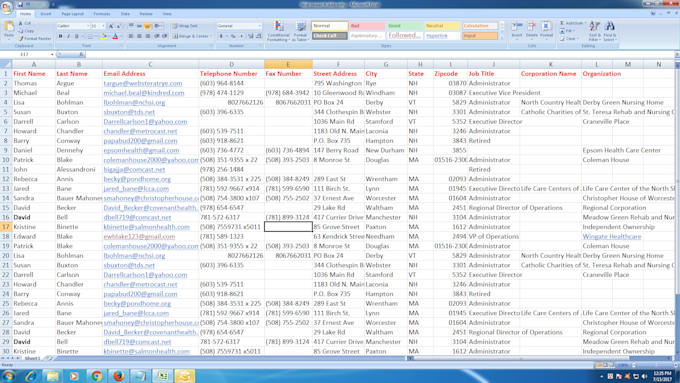Switch to the Data tab

125,14
